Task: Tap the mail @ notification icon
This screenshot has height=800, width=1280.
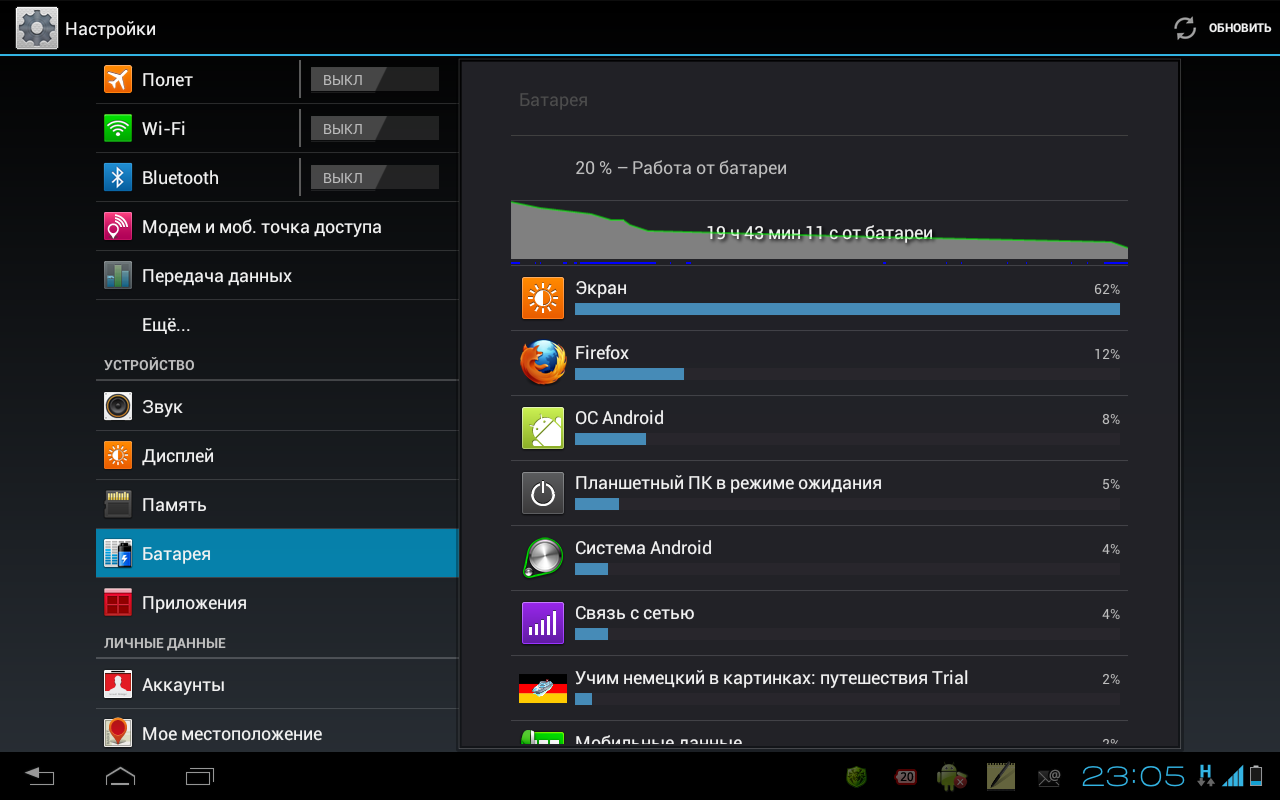Action: click(x=1049, y=776)
